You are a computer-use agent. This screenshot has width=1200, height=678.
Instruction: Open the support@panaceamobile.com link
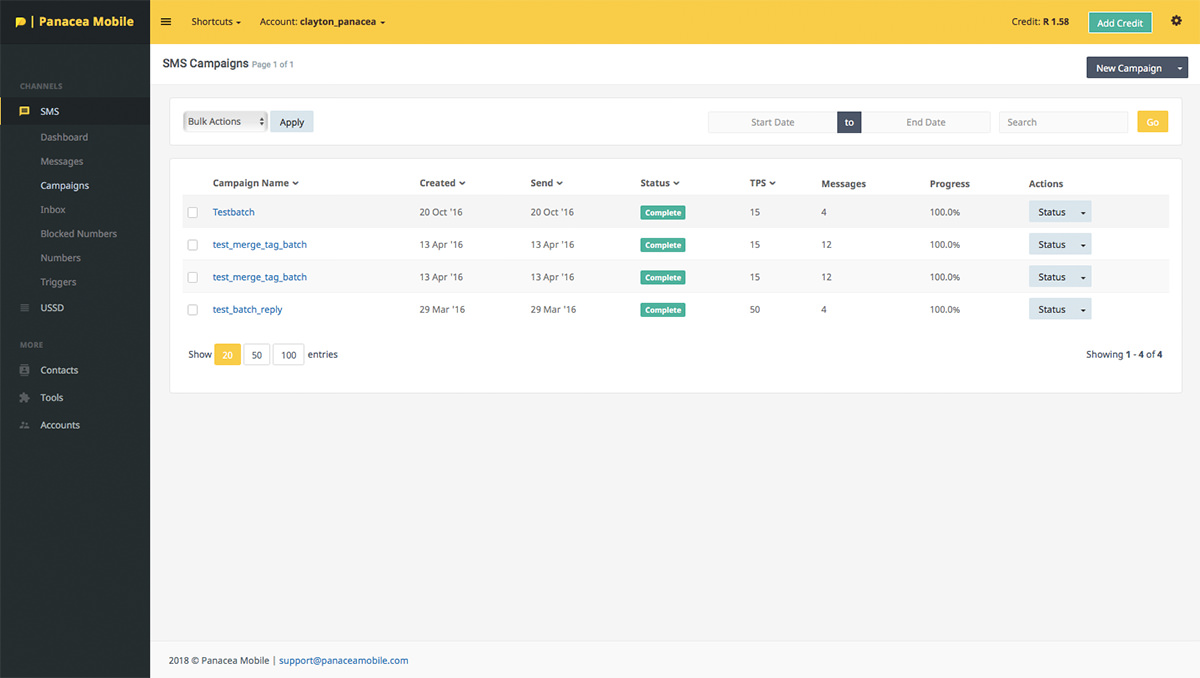point(343,660)
